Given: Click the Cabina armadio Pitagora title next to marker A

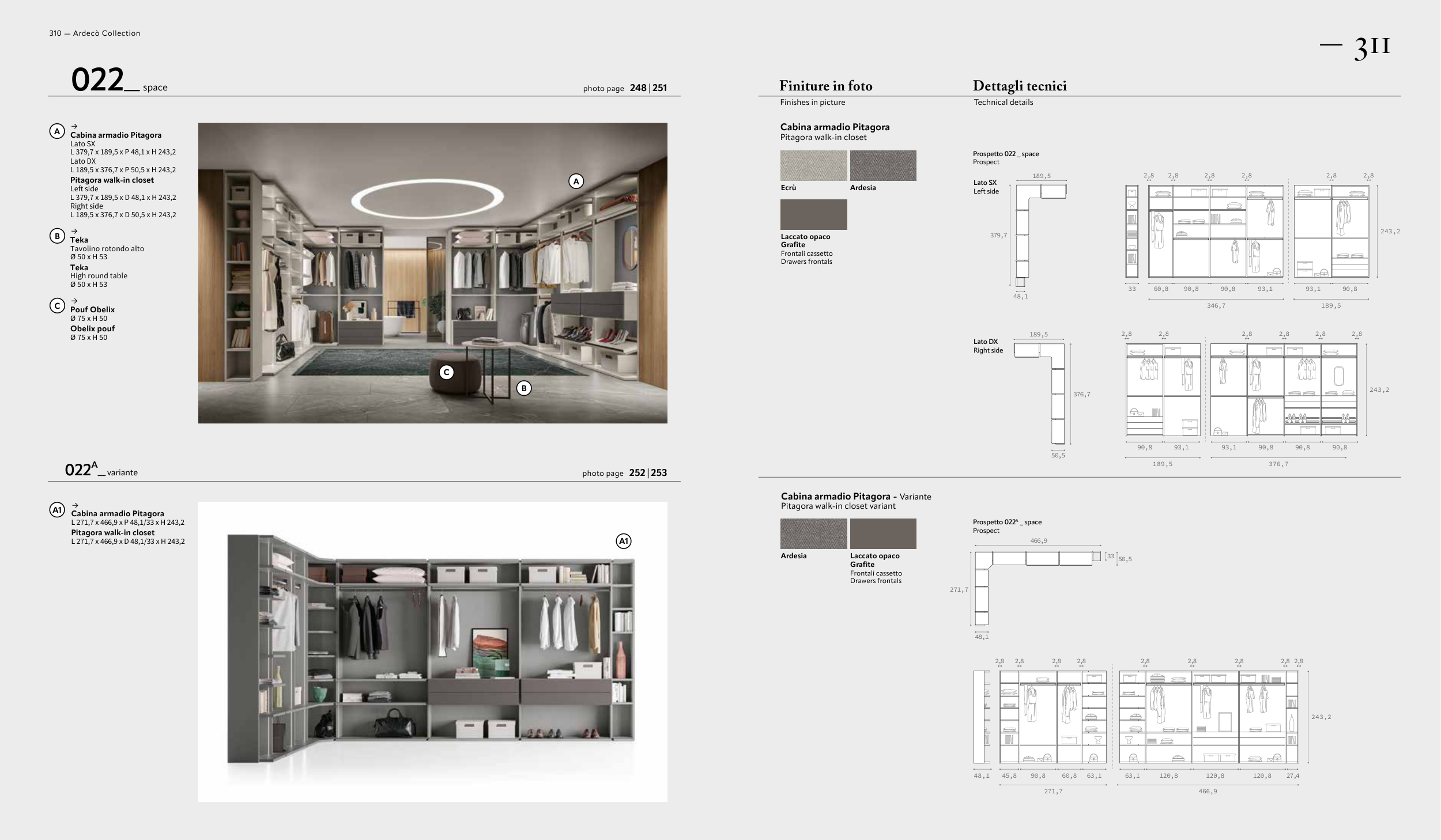Looking at the screenshot, I should (x=116, y=135).
